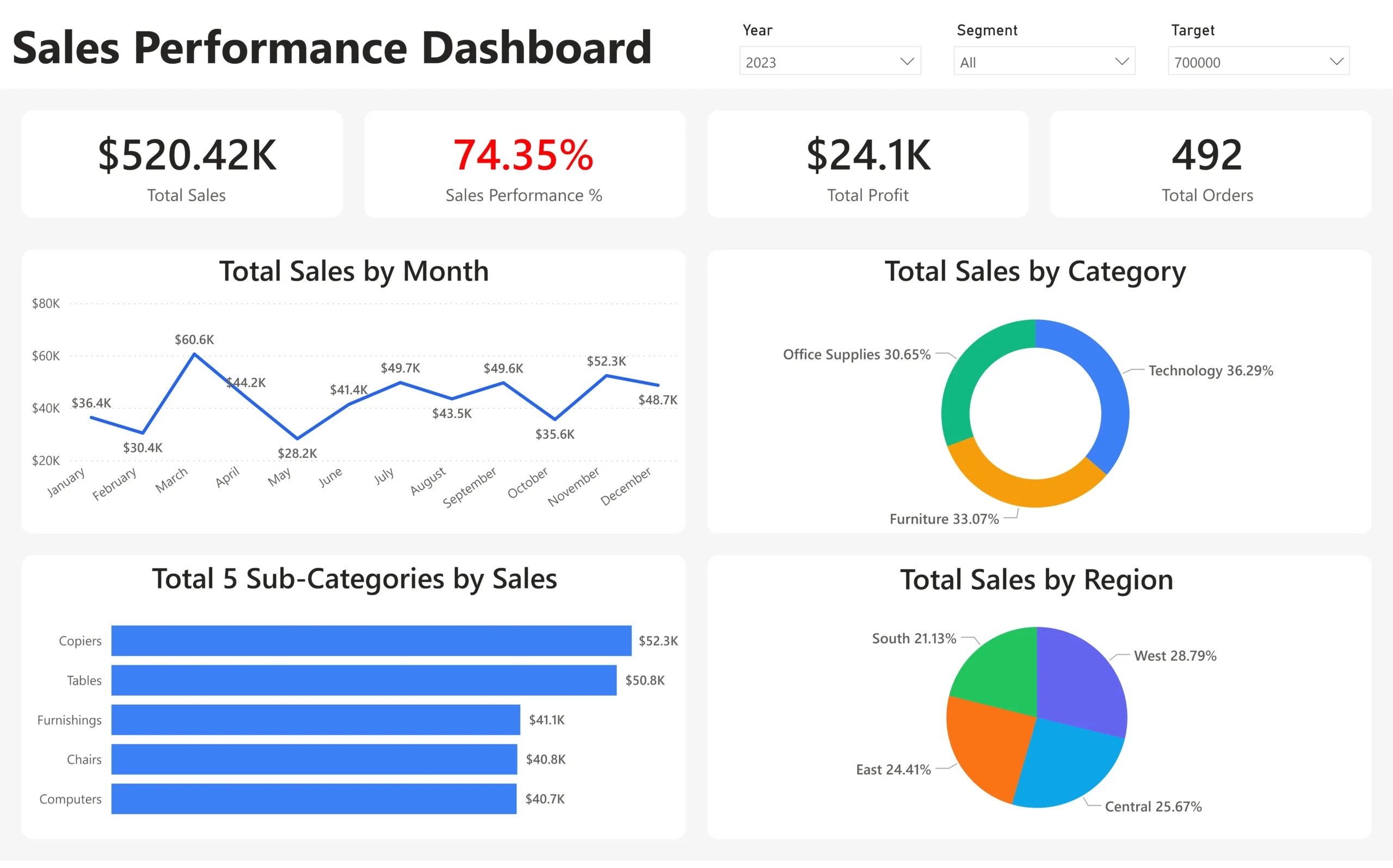1393x868 pixels.
Task: Click the Segment dropdown chevron arrow
Action: point(1121,61)
